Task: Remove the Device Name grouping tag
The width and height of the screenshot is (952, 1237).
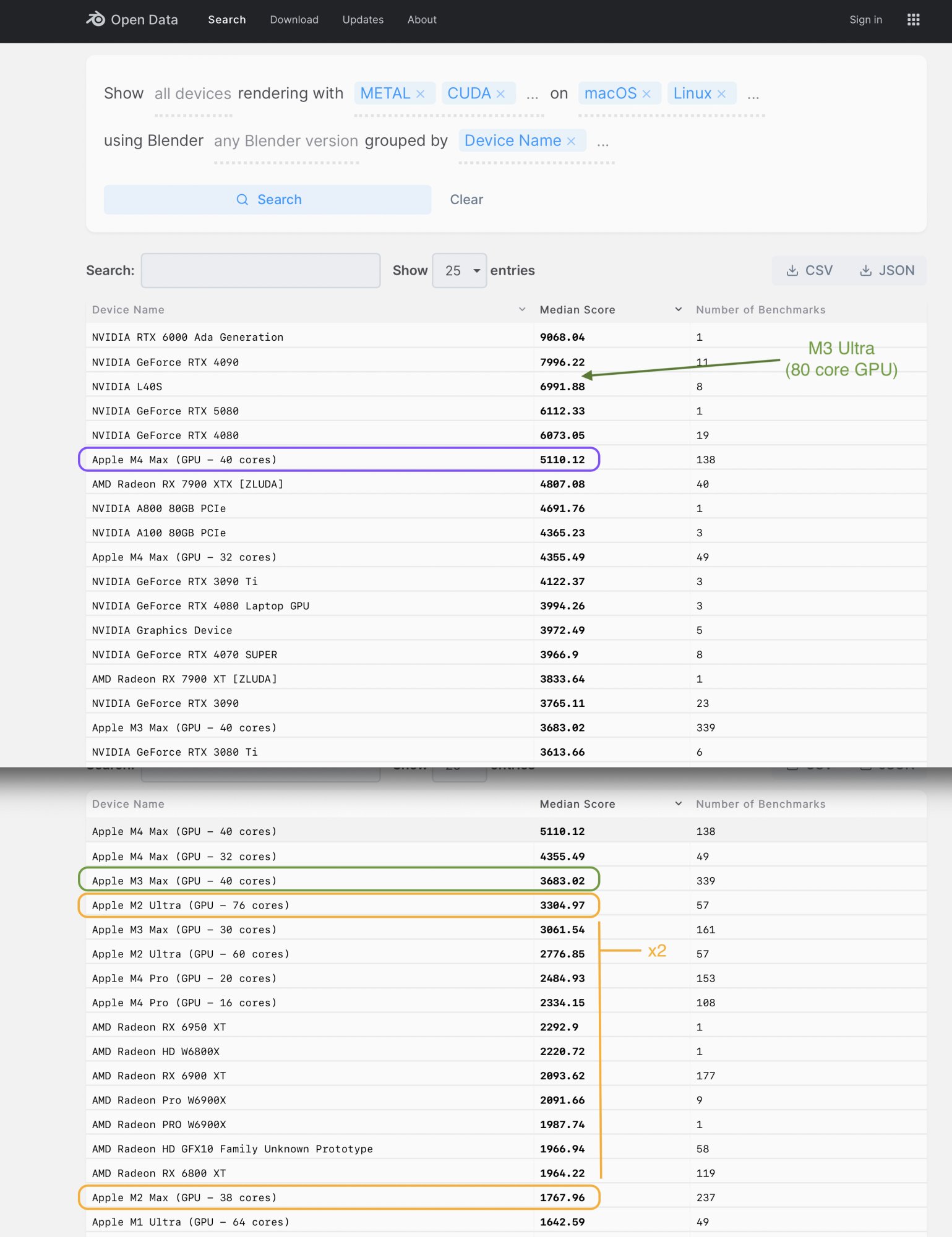Action: (x=571, y=141)
